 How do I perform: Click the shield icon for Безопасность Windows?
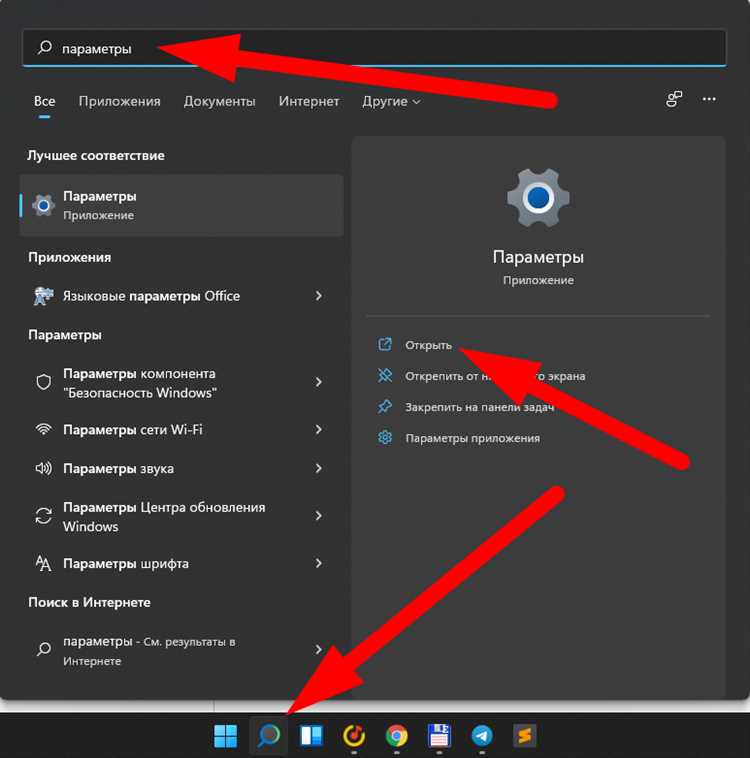(44, 382)
